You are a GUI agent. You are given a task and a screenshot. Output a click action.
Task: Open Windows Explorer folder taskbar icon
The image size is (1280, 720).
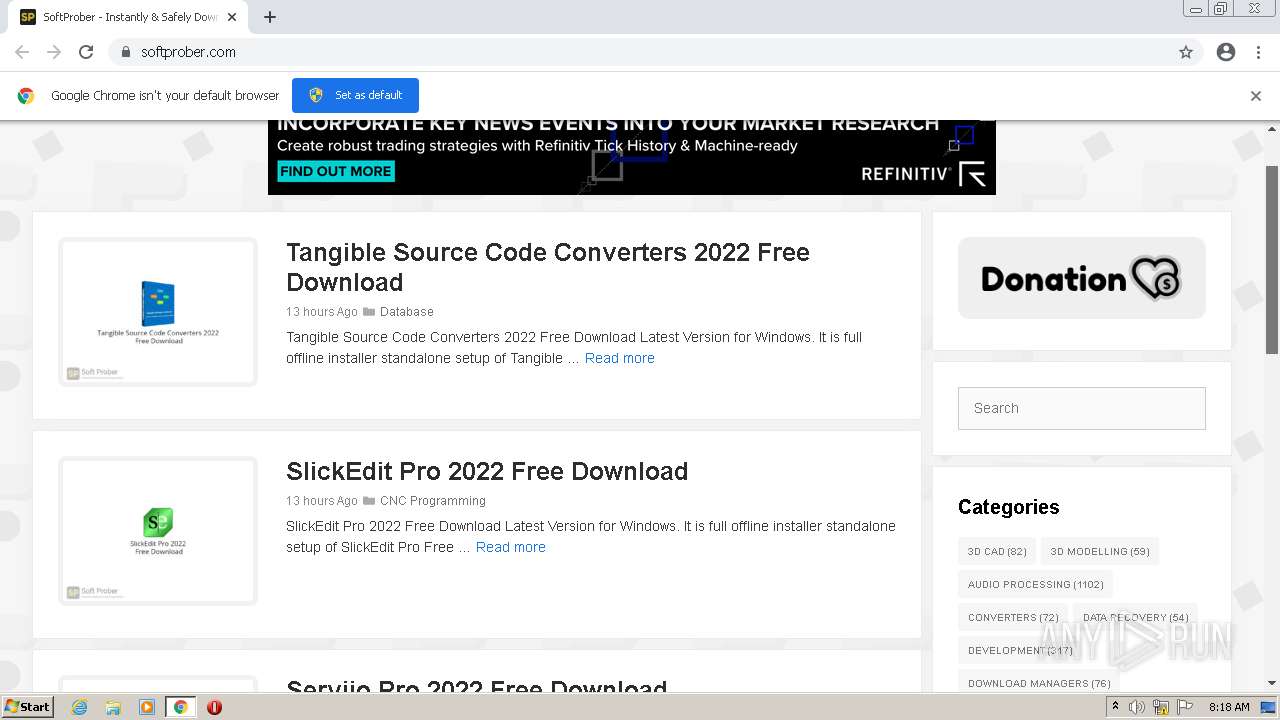point(113,707)
